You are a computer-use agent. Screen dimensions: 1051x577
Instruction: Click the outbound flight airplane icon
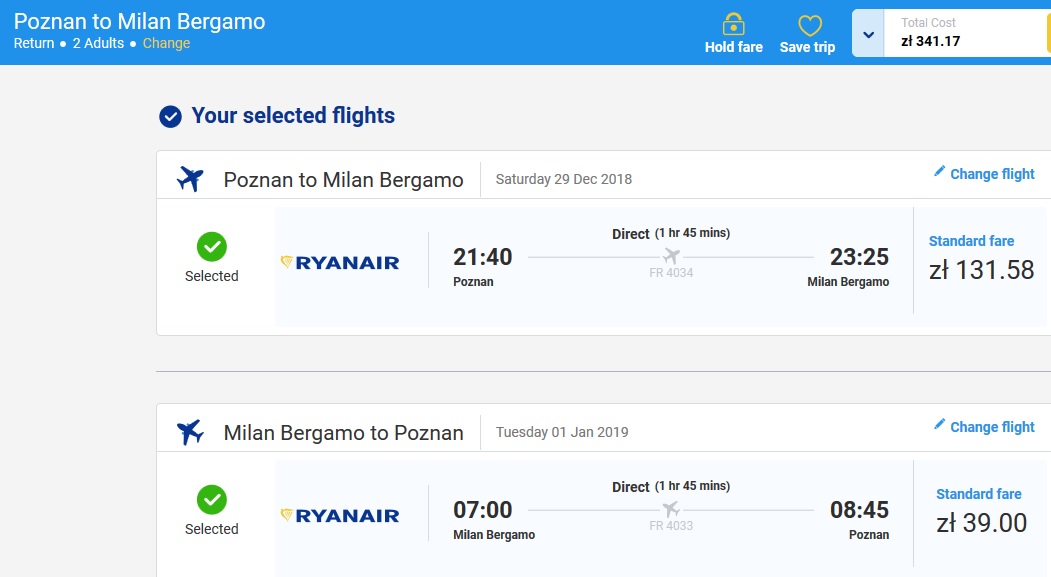pyautogui.click(x=190, y=179)
